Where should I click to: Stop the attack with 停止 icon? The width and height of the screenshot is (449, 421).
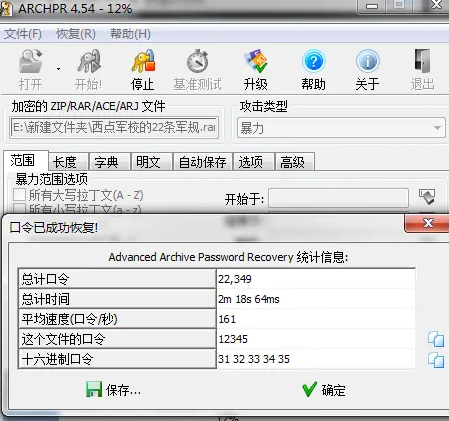[143, 62]
